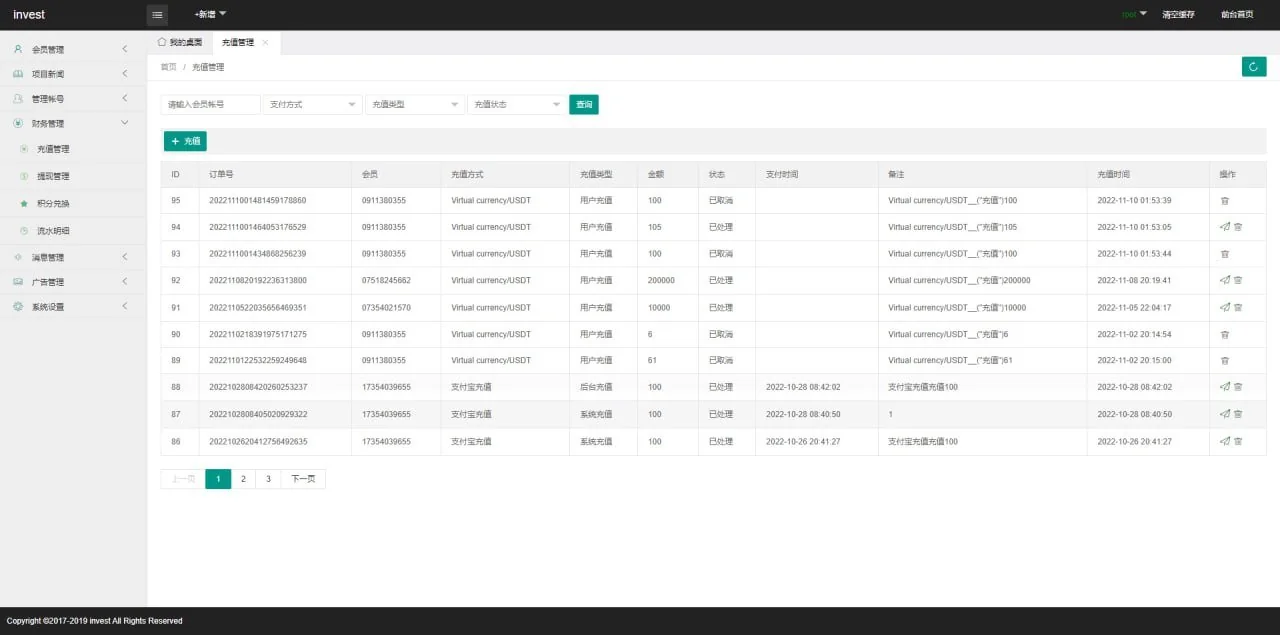Open the 充值类型 dropdown filter

[415, 105]
